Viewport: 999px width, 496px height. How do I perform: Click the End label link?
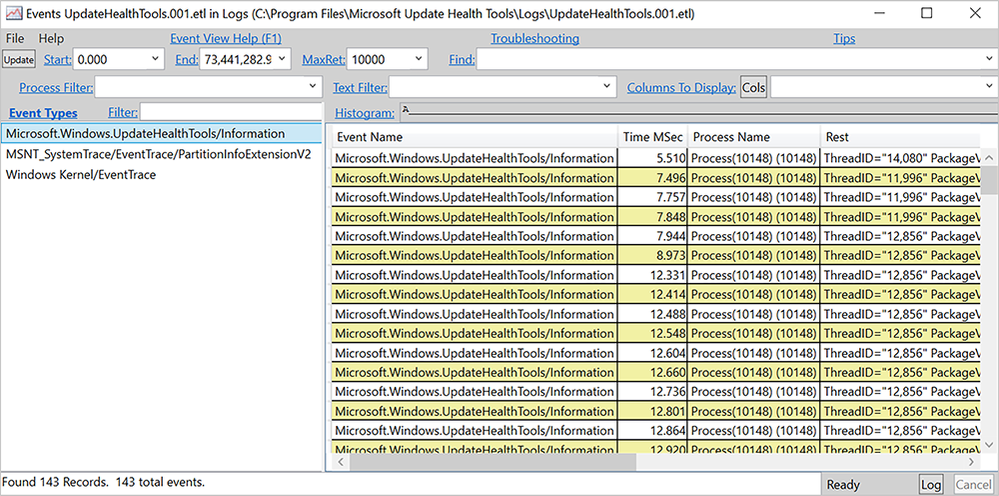click(x=187, y=60)
